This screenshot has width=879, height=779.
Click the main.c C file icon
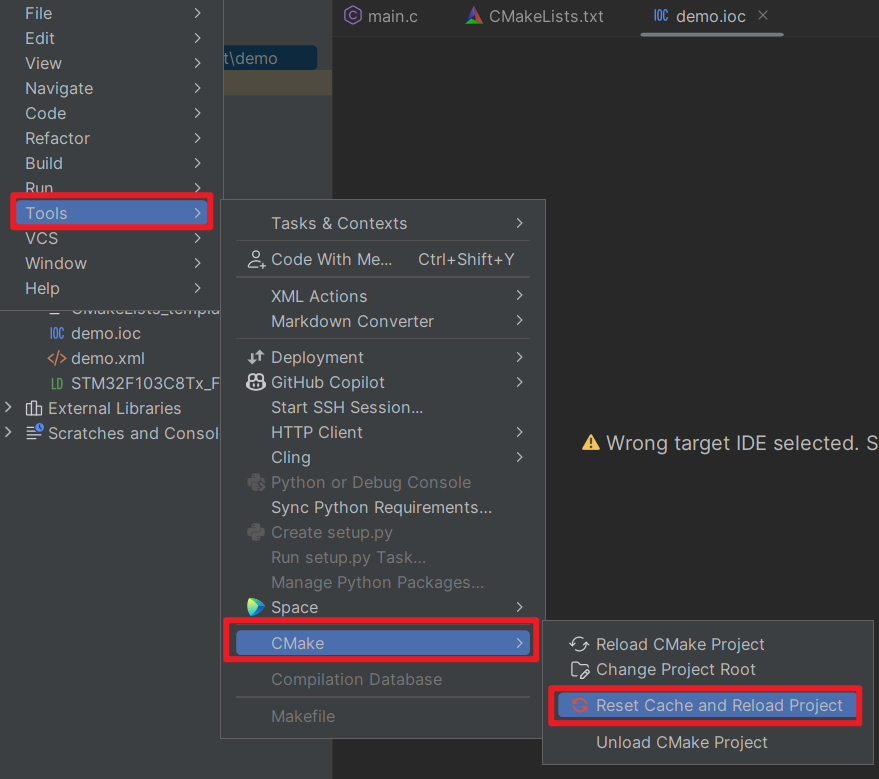pos(353,16)
